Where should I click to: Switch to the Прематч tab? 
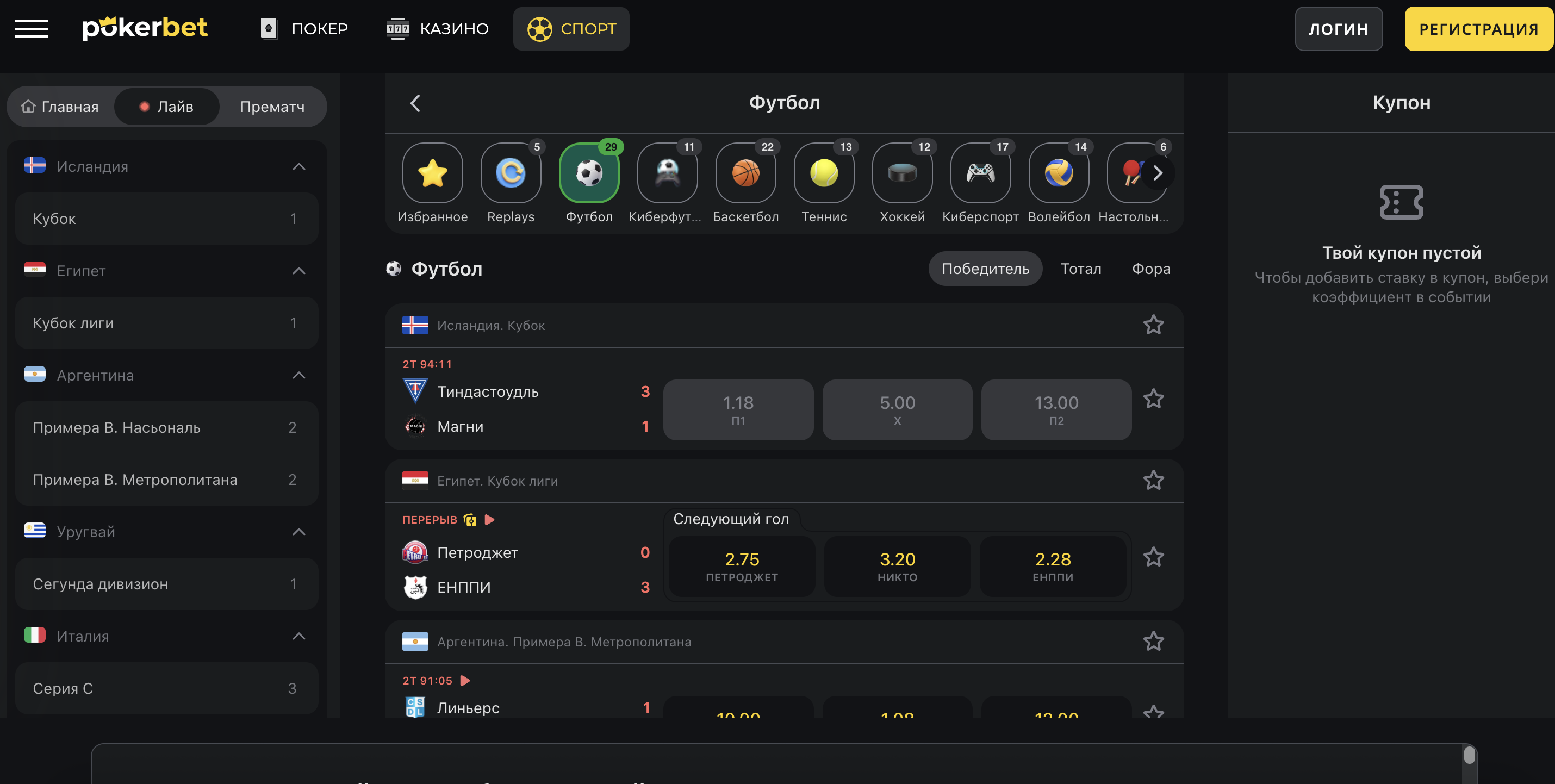point(272,107)
